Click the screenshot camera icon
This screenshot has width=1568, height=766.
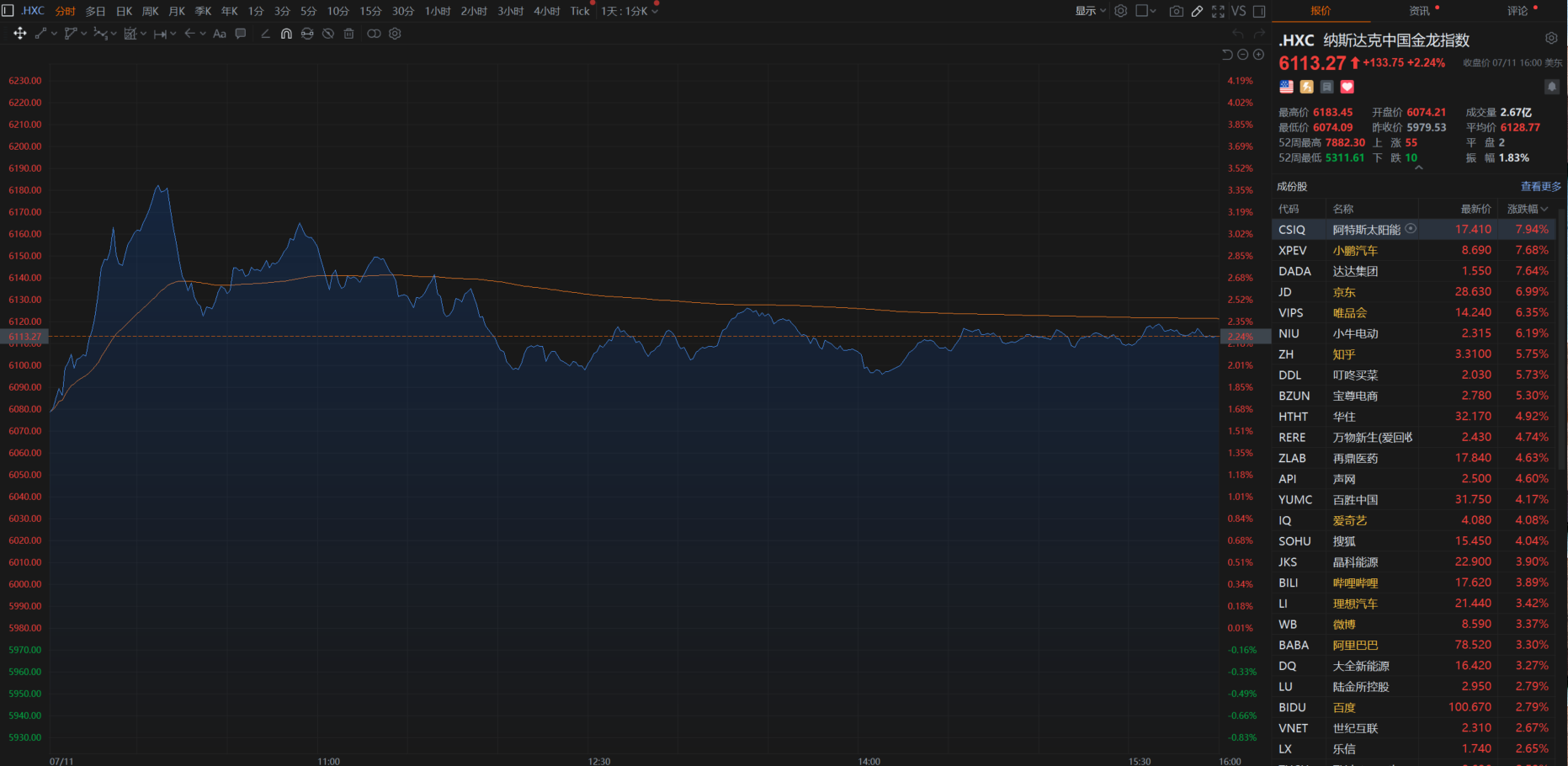[1176, 11]
